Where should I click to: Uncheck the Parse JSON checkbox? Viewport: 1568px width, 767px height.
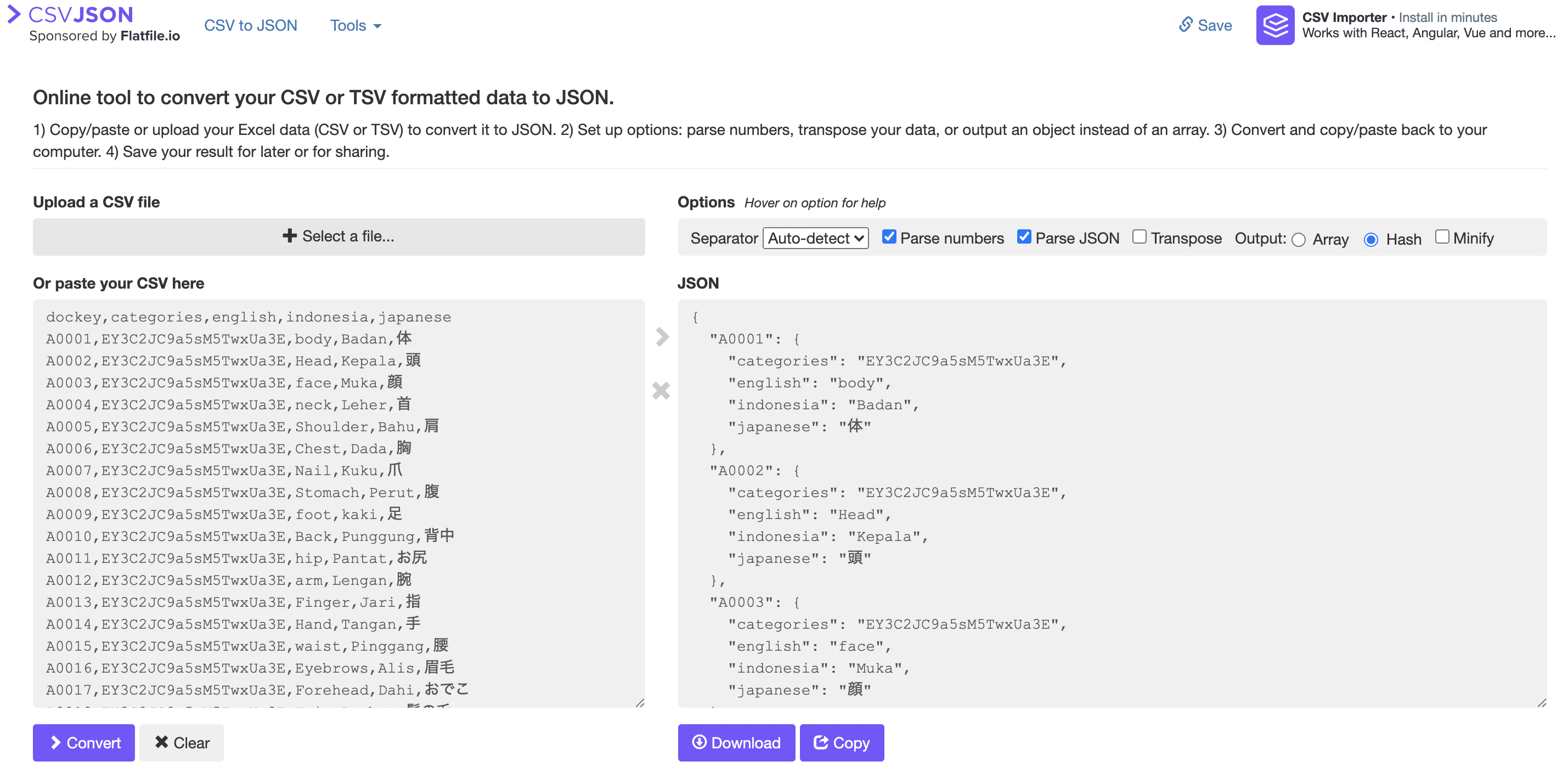[x=1024, y=237]
